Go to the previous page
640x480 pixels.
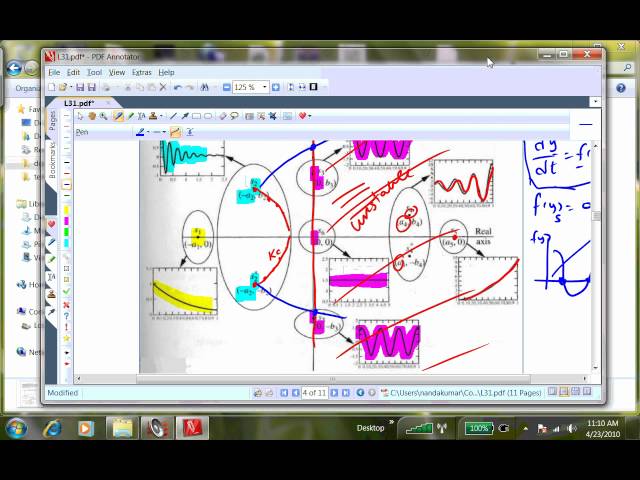point(295,393)
